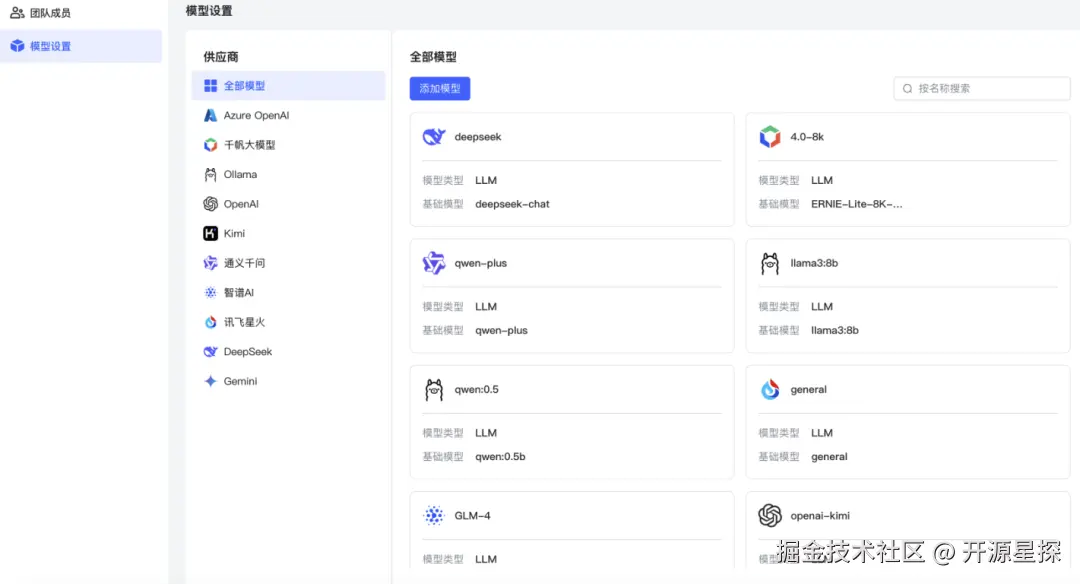The image size is (1080, 584).
Task: Click the 智谱AI provider icon
Action: tap(211, 291)
